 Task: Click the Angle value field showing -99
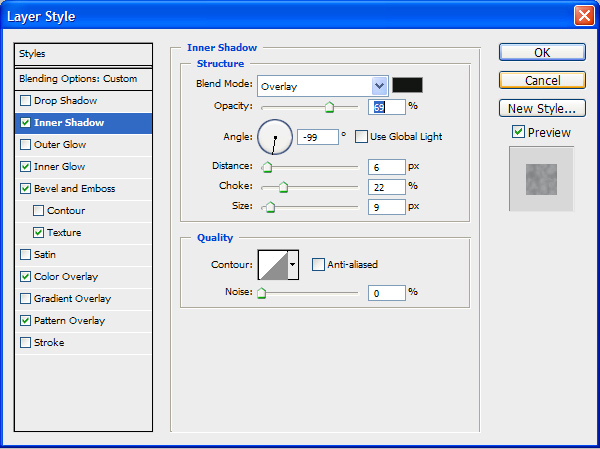(318, 137)
